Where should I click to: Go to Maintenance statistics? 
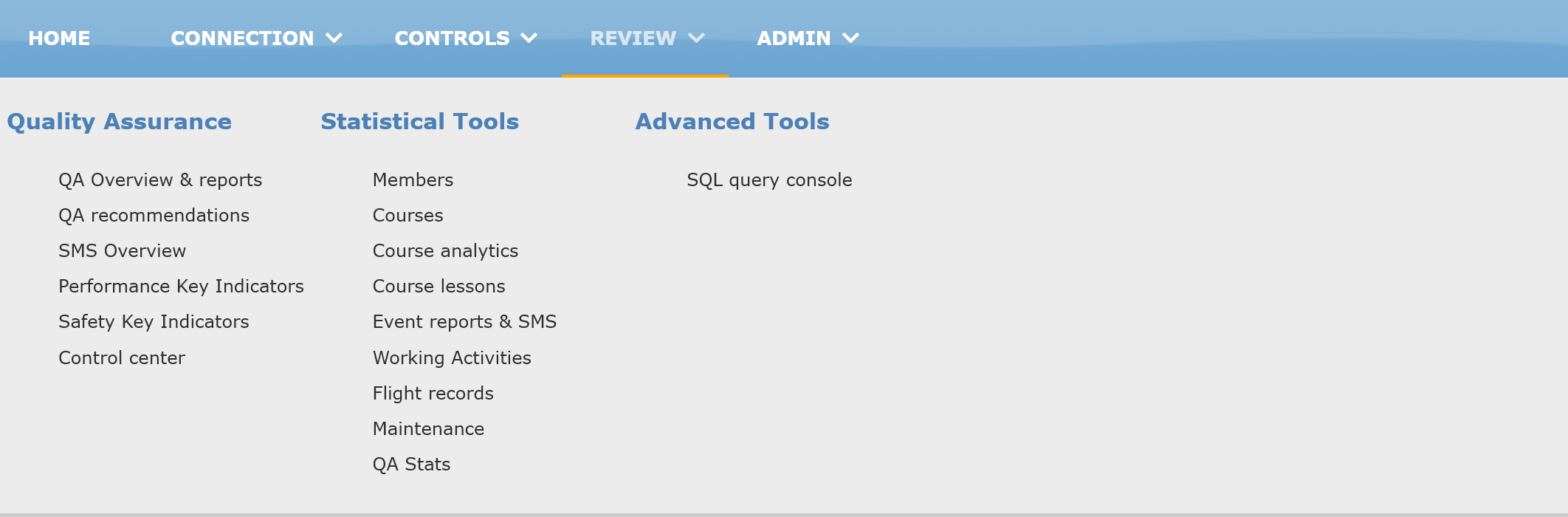point(428,429)
